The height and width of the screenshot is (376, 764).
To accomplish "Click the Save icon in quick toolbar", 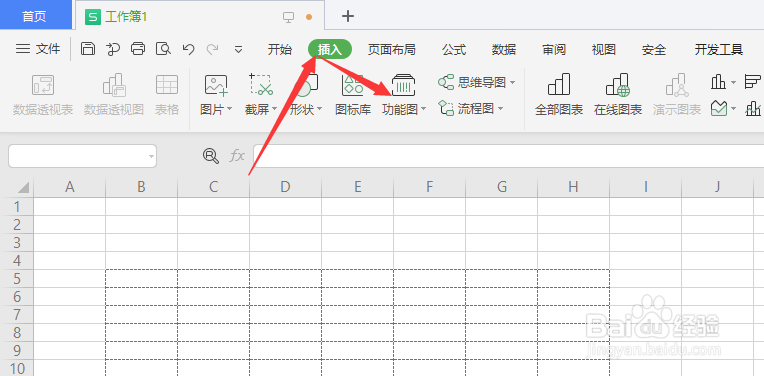I will [x=88, y=49].
